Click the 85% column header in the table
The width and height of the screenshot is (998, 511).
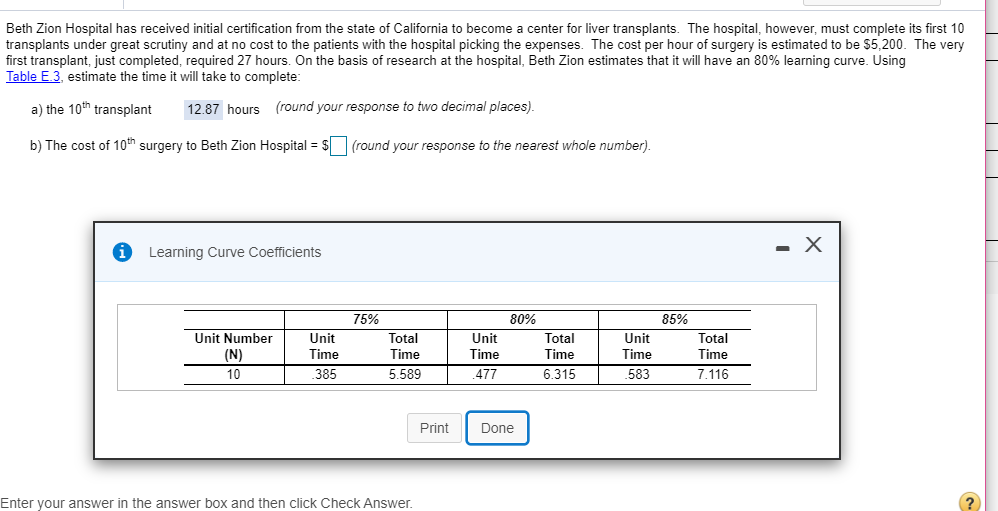(x=675, y=320)
